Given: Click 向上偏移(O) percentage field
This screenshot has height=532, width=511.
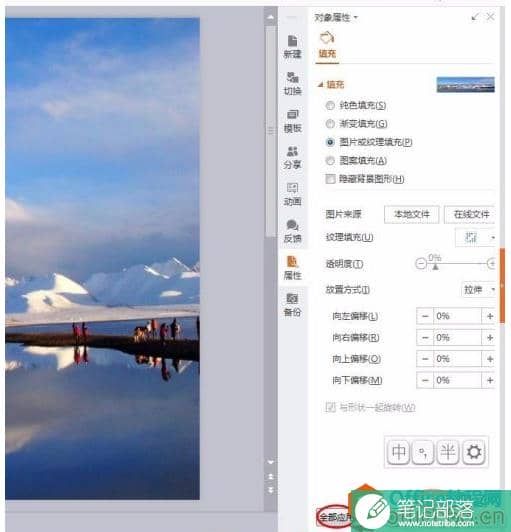Looking at the screenshot, I should click(x=457, y=359).
